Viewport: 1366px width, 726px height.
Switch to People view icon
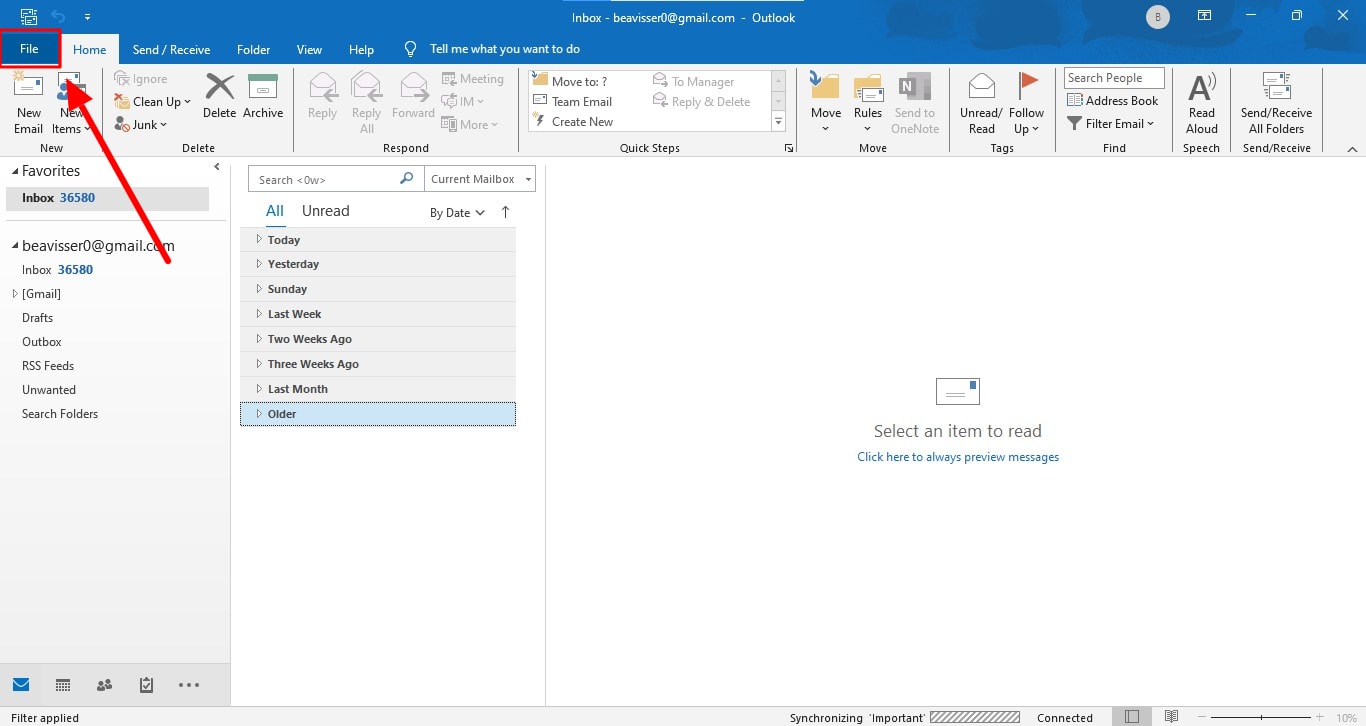[104, 685]
